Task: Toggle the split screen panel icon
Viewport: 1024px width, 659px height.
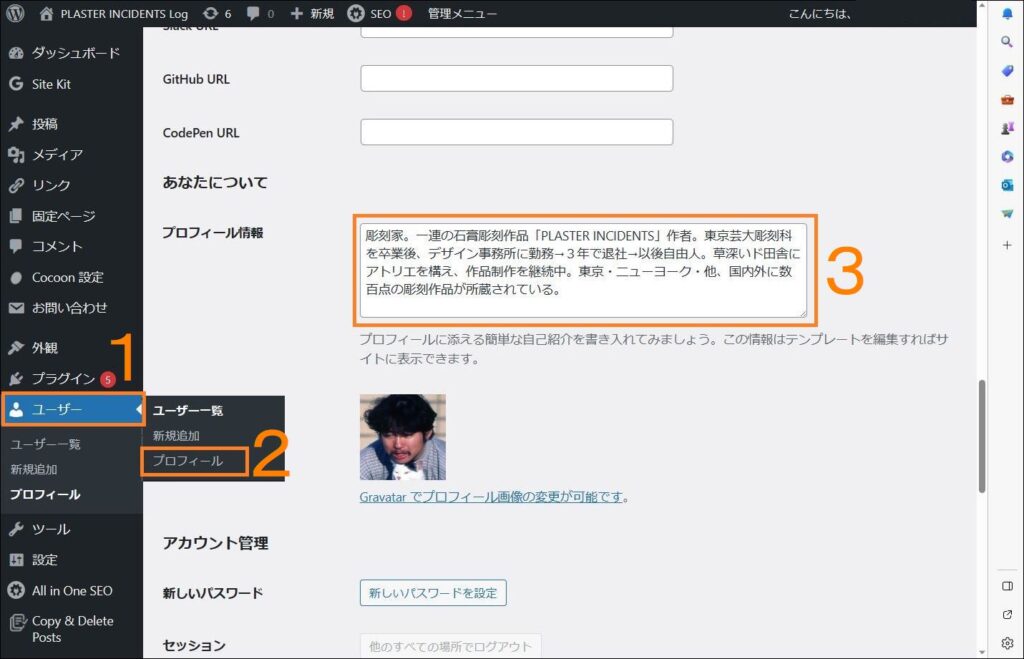Action: [1007, 586]
